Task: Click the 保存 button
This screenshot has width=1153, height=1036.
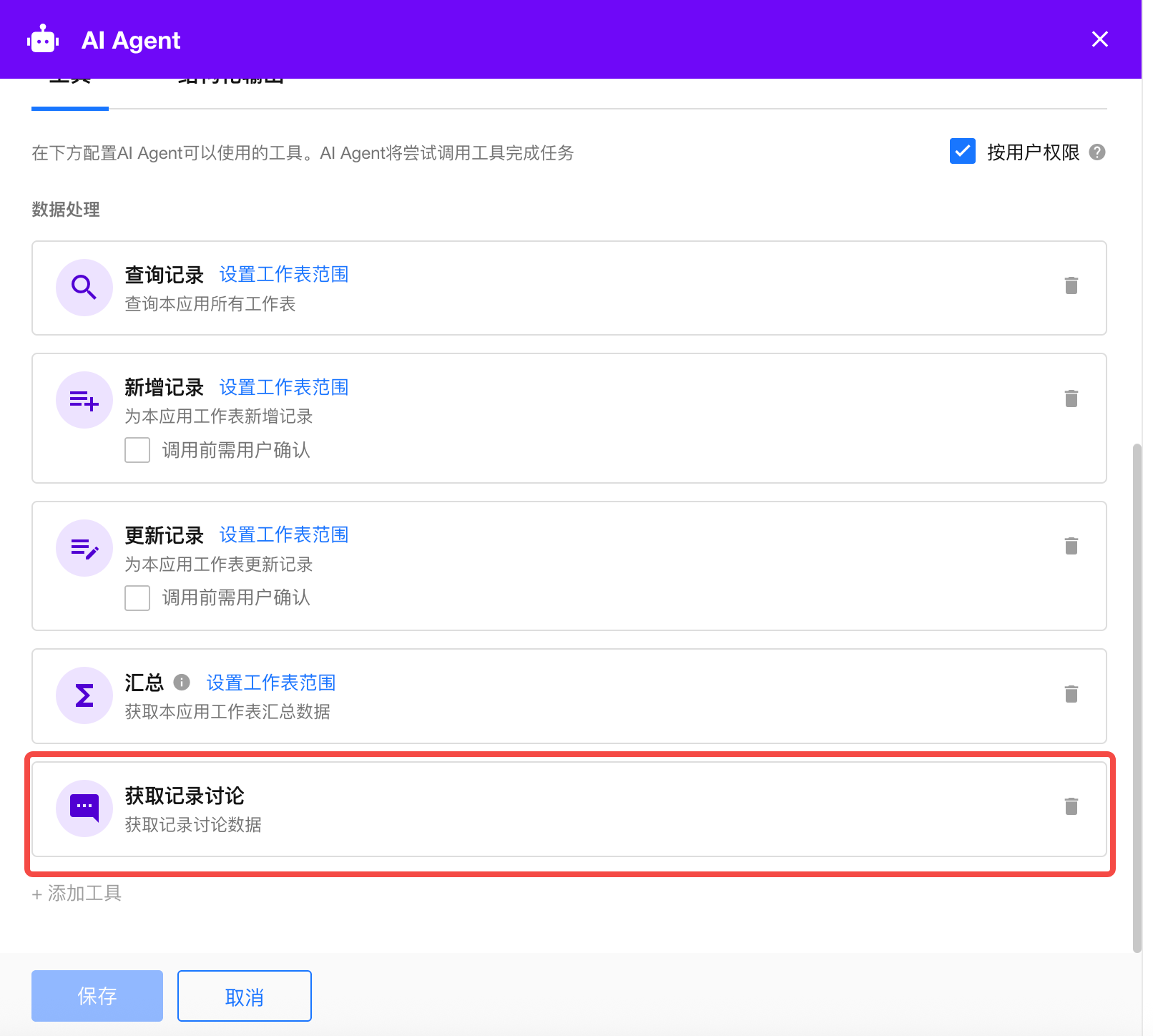Action: pyautogui.click(x=97, y=996)
